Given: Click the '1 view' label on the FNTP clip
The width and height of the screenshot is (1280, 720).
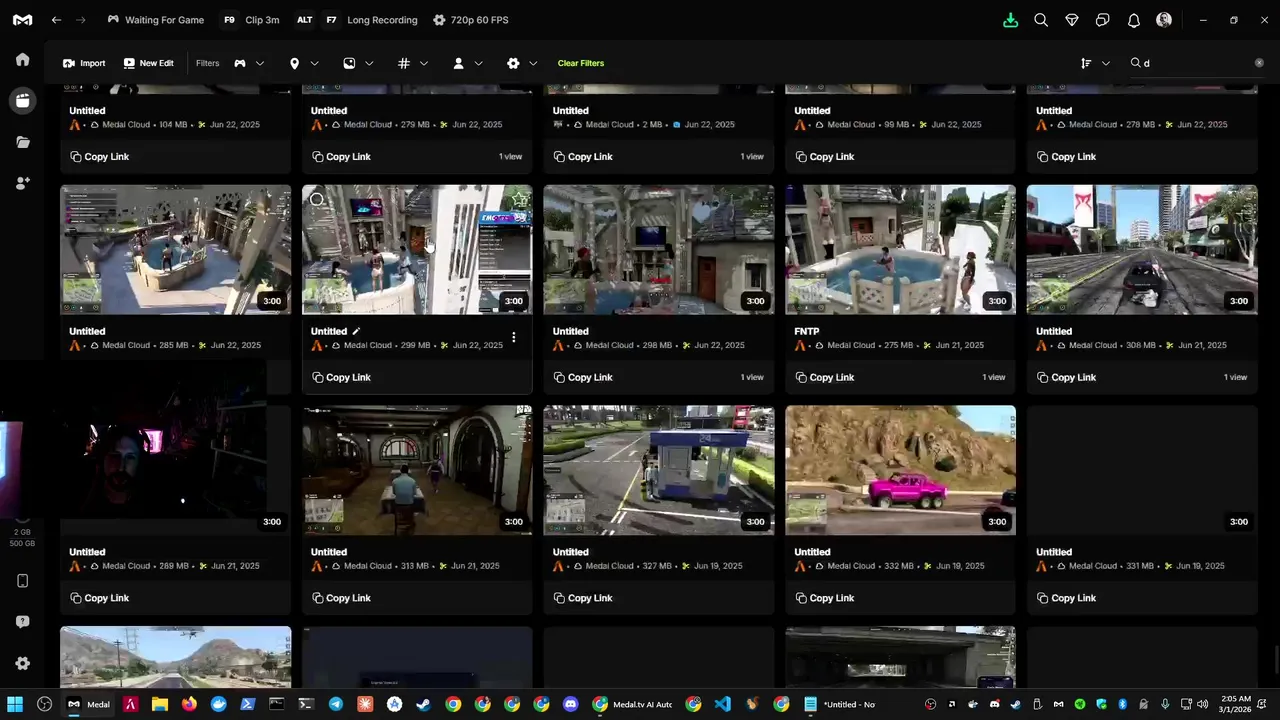Looking at the screenshot, I should tap(994, 377).
